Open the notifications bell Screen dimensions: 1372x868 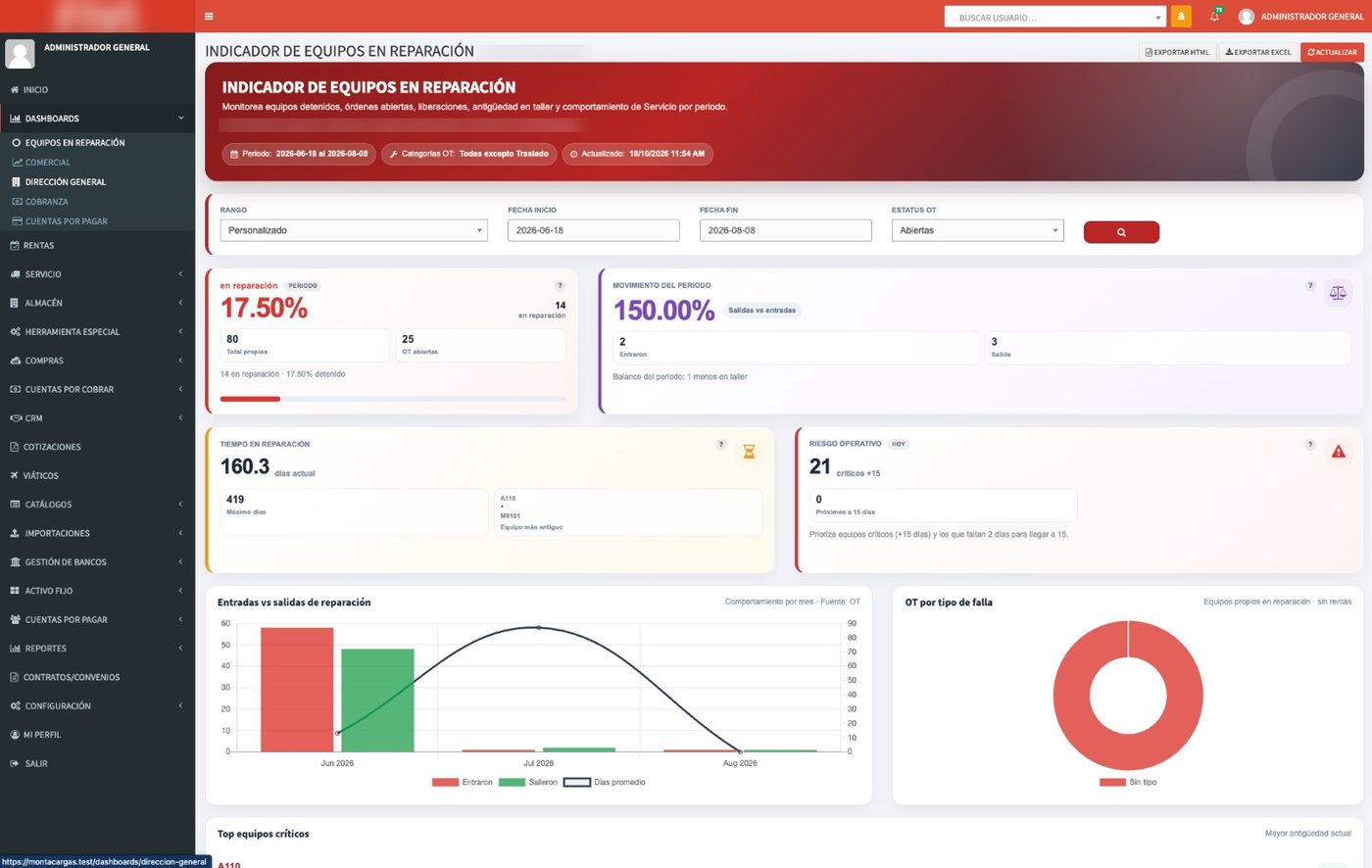pos(1214,17)
